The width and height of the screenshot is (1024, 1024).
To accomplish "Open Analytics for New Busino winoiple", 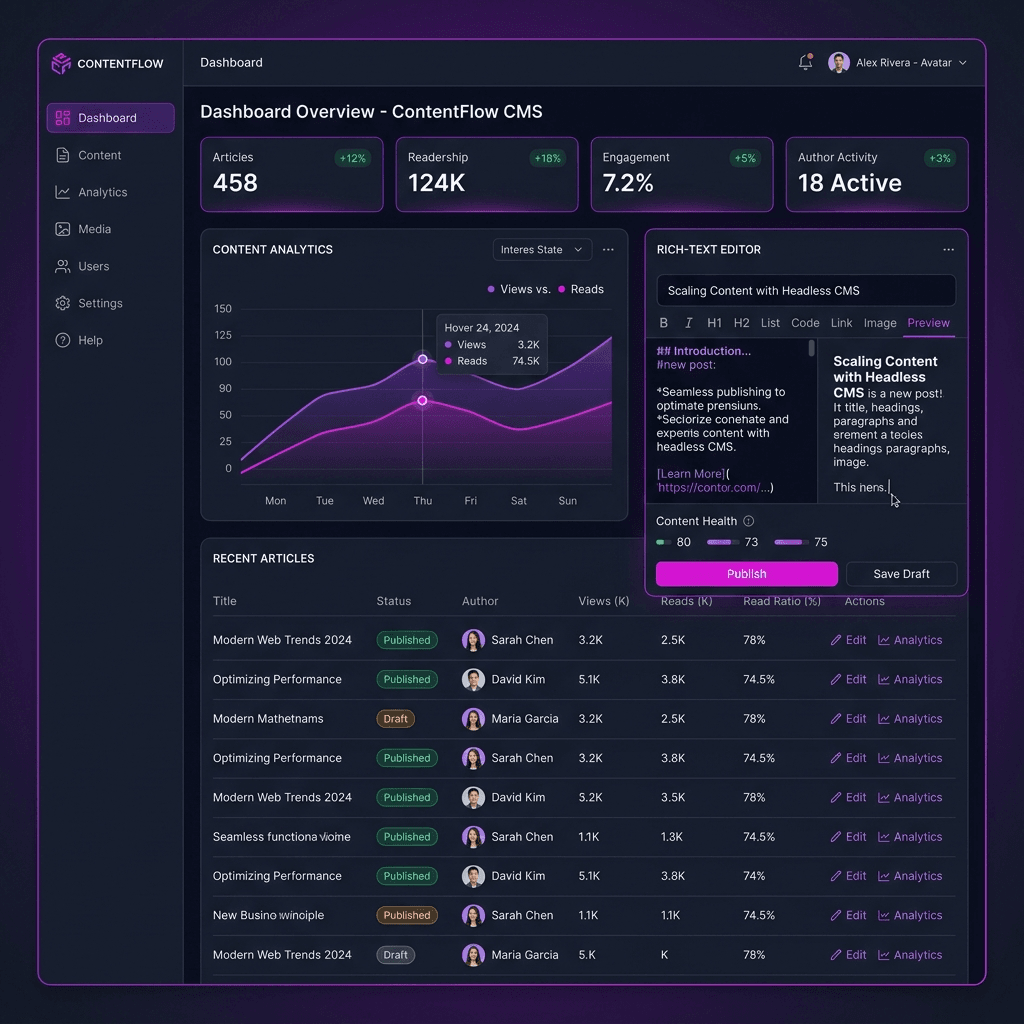I will tap(910, 915).
